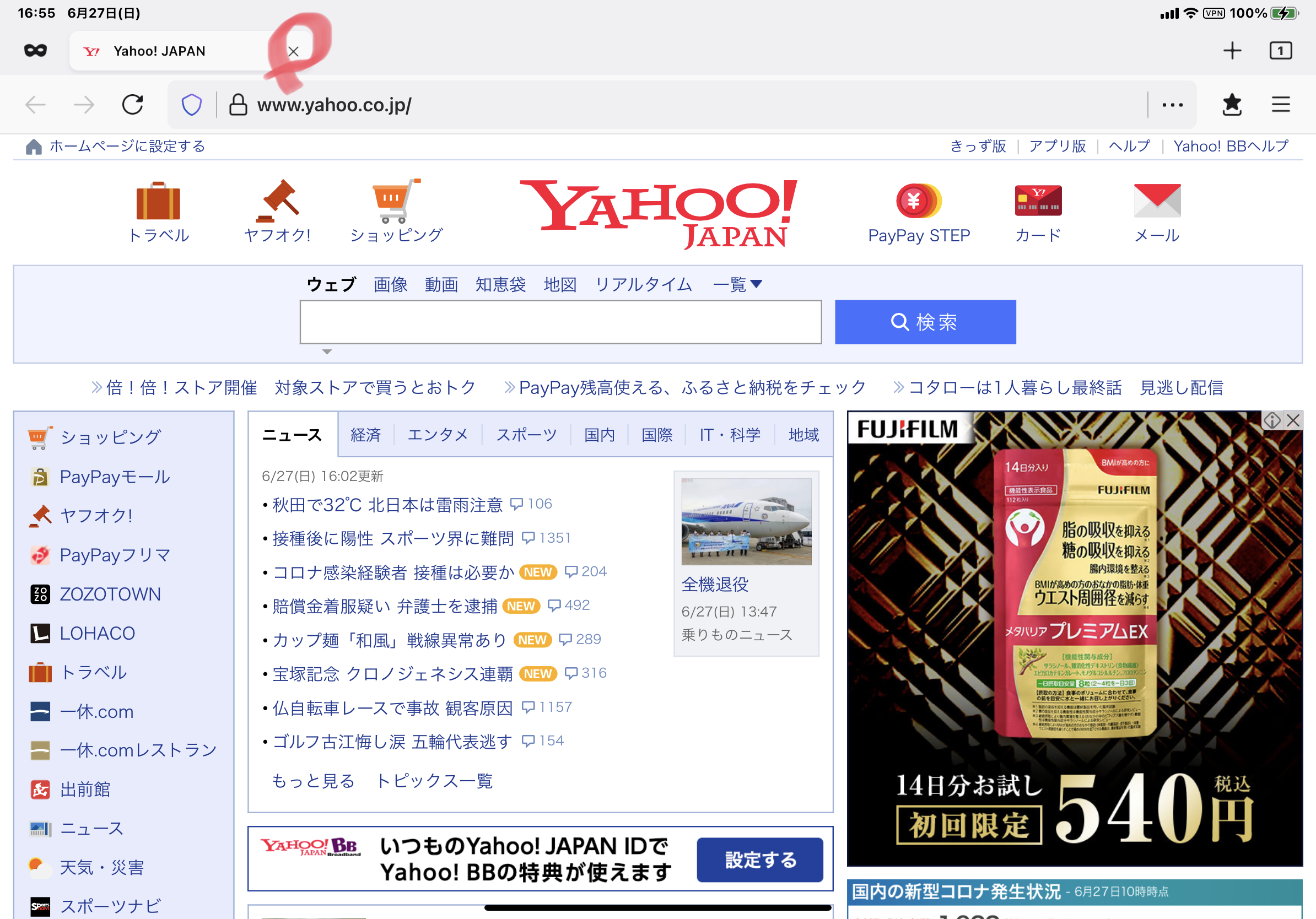Open the PayPay STEP icon
Viewport: 1316px width, 919px height.
tap(918, 201)
